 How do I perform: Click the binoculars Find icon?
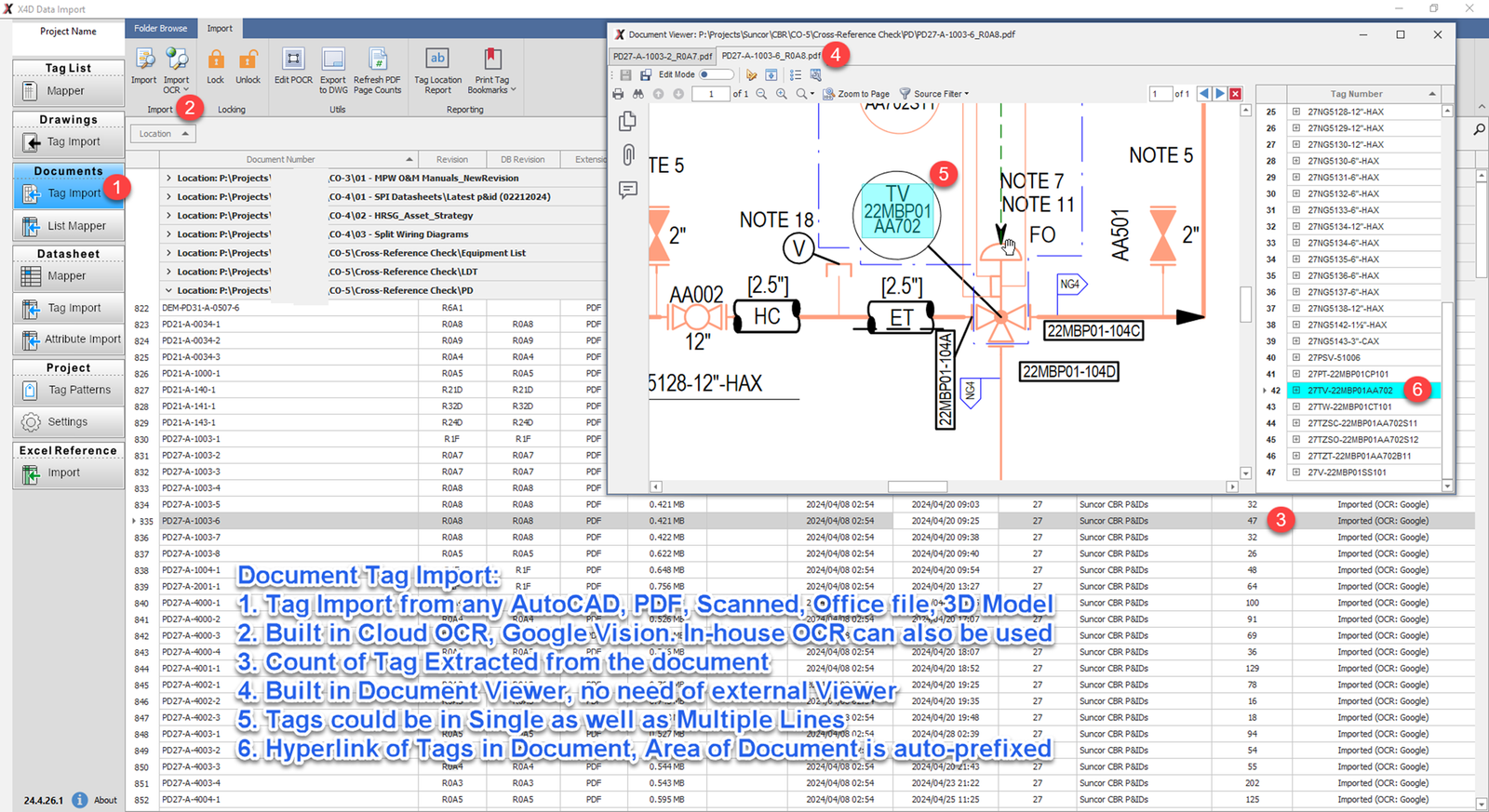pyautogui.click(x=637, y=94)
